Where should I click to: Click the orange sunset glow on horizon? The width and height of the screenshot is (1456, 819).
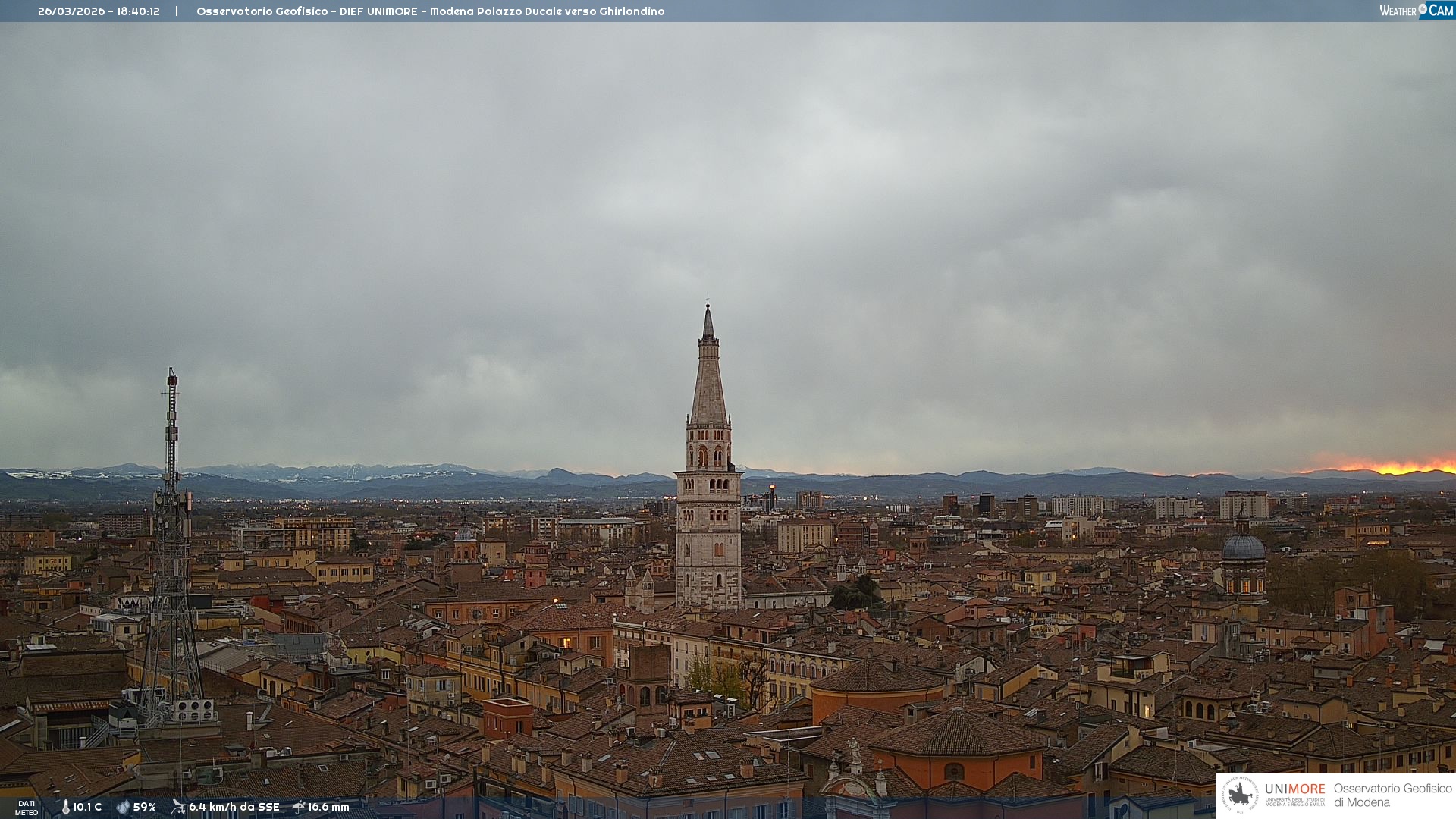tap(1395, 466)
